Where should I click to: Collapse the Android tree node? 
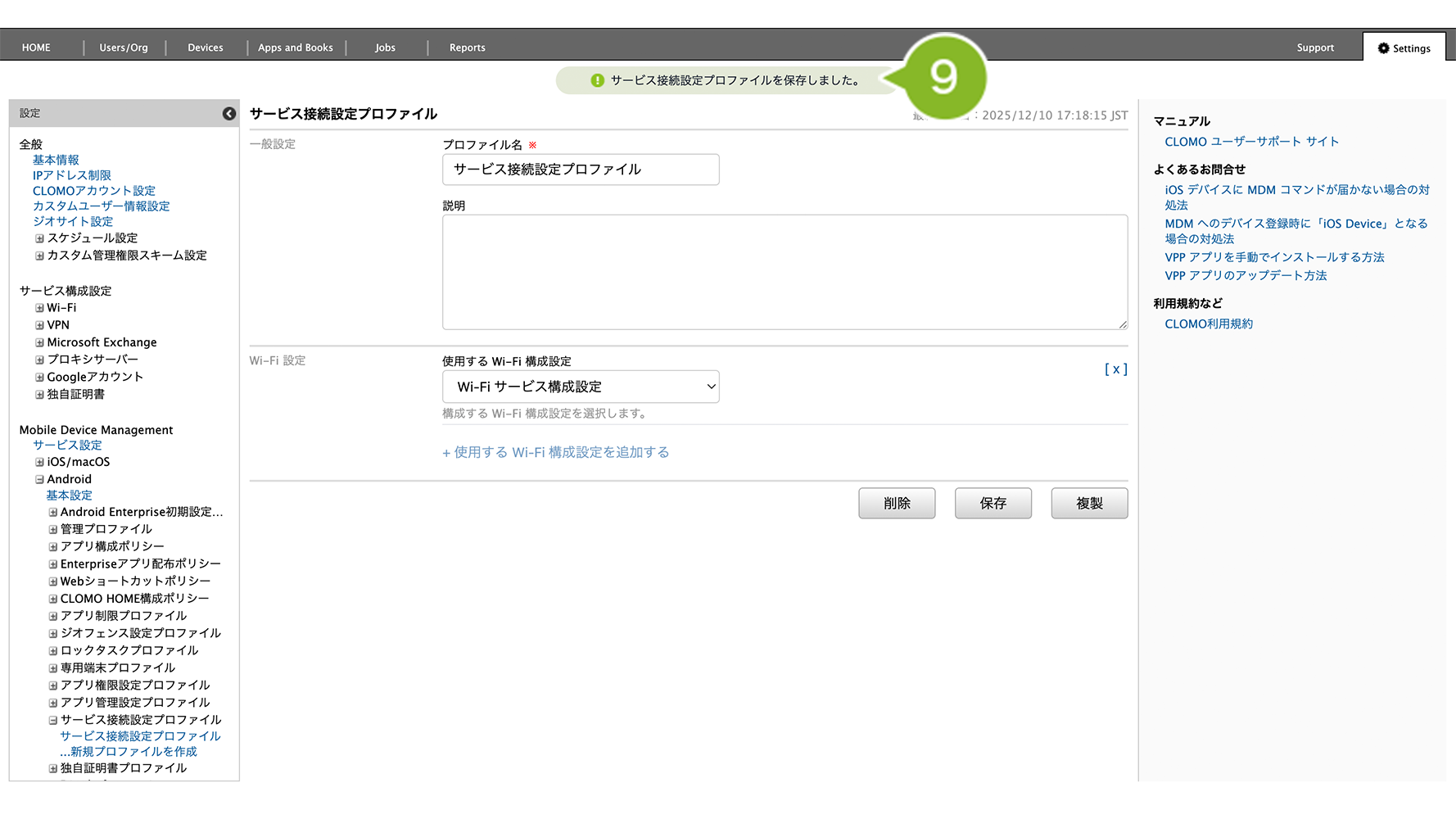pos(39,480)
